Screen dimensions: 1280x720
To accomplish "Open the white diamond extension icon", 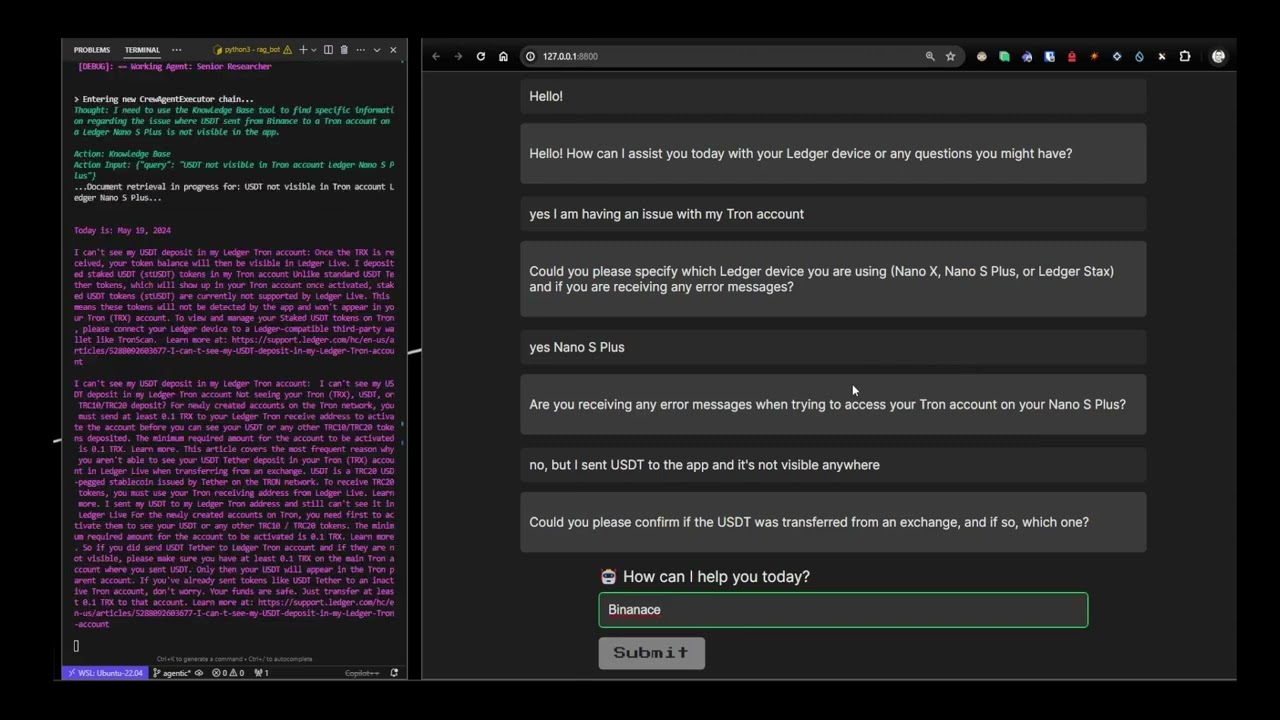I will 1117,57.
